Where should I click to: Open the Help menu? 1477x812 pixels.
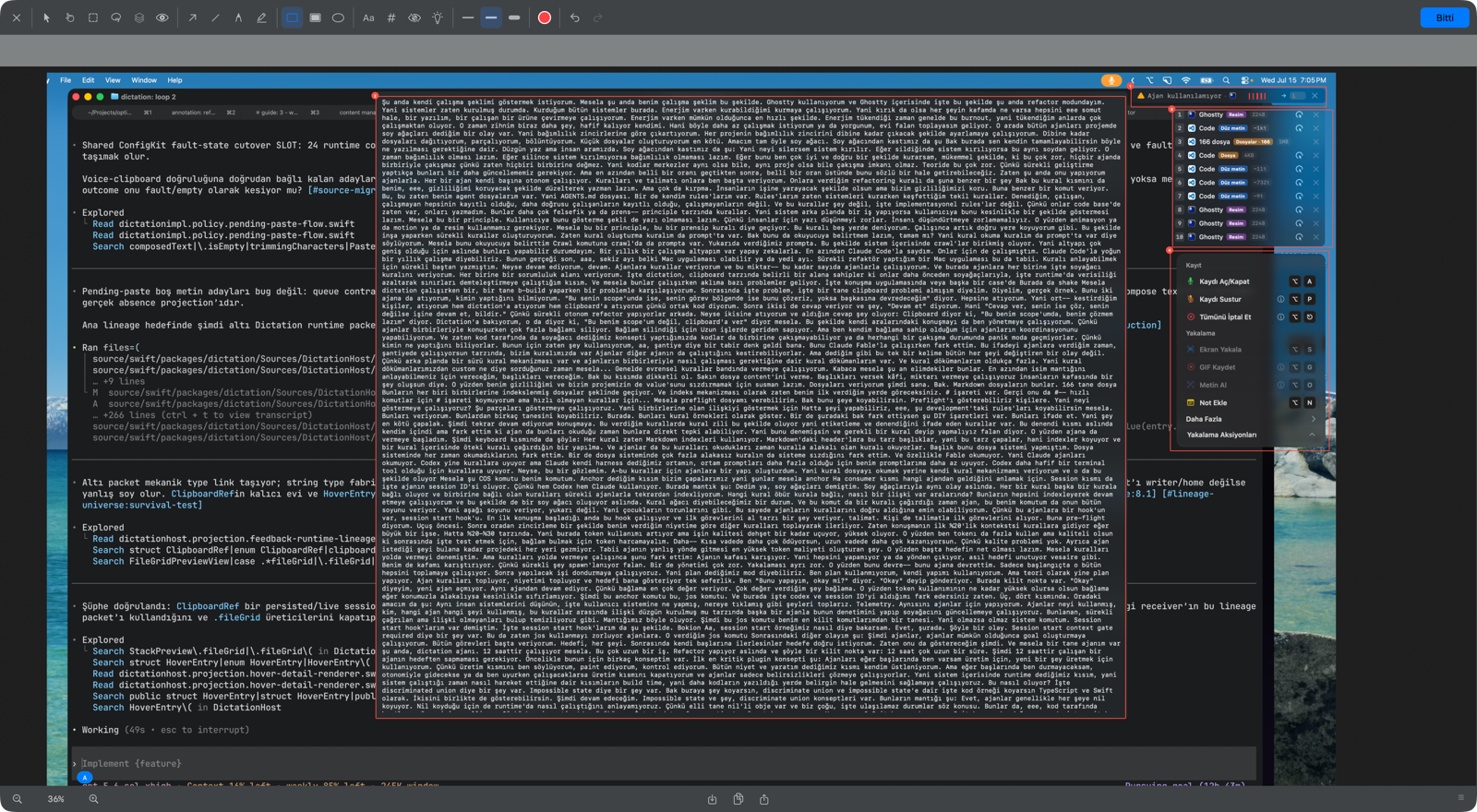174,80
